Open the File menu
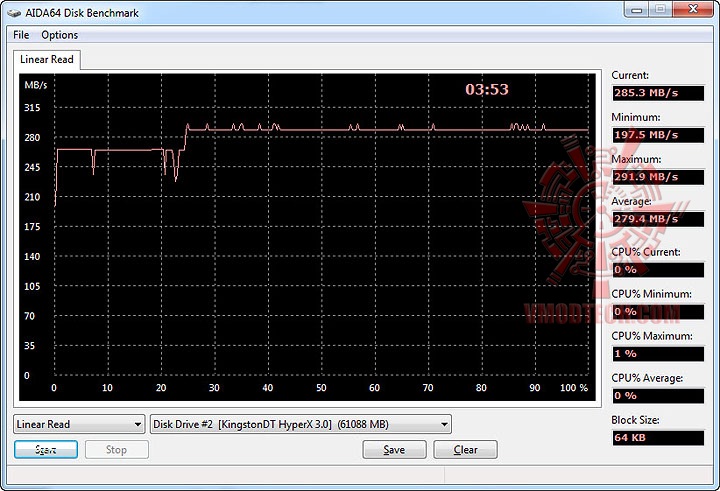Screen dimensions: 720x491 21,35
